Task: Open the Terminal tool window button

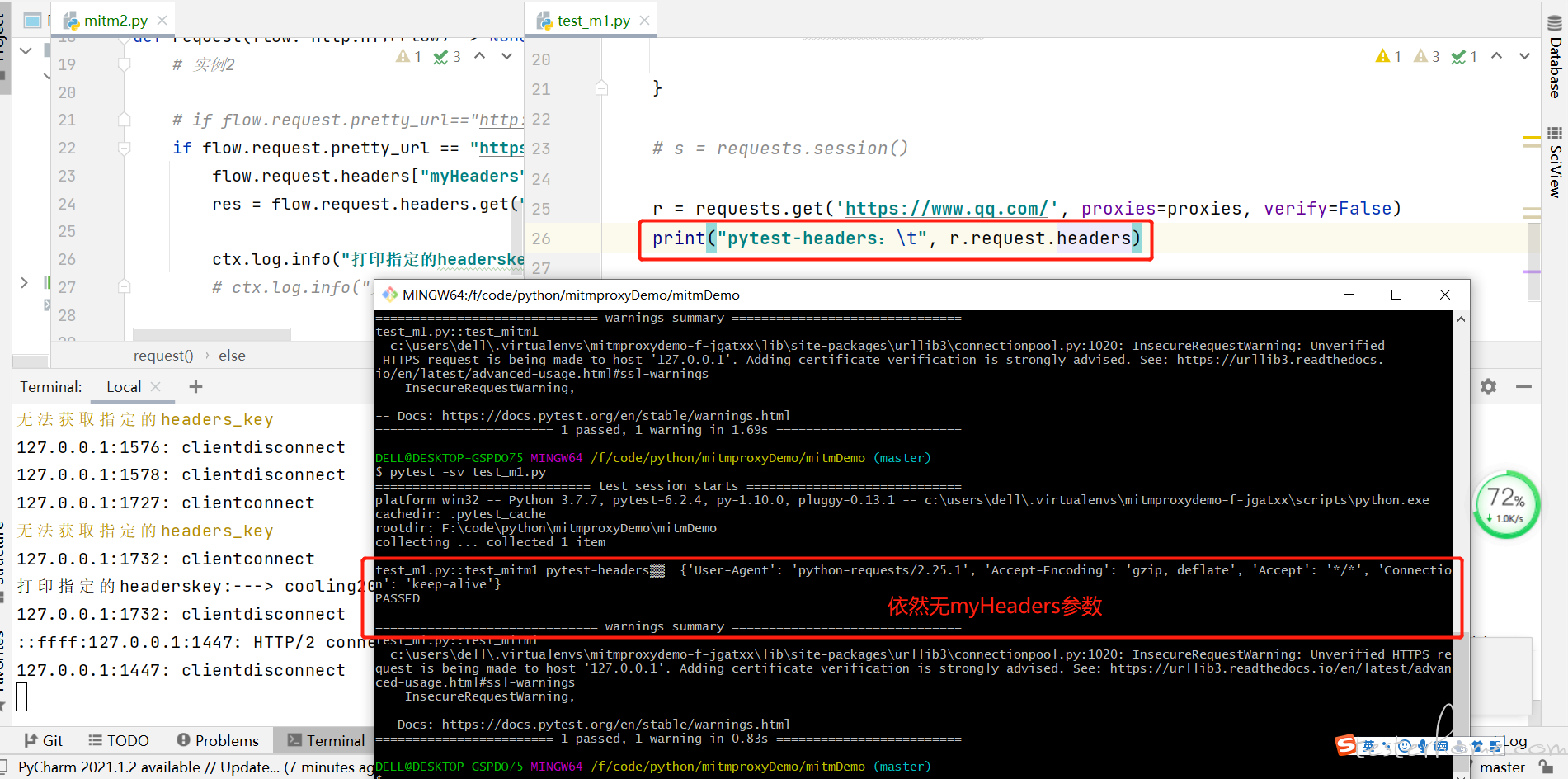Action: click(x=326, y=740)
